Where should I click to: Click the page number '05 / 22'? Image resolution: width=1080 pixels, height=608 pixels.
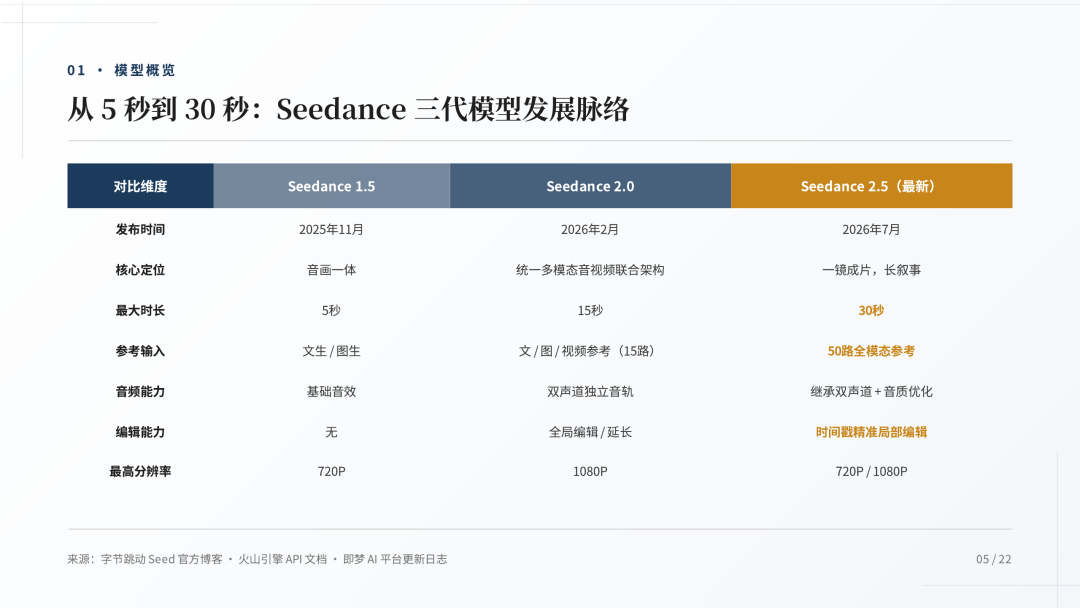point(993,559)
